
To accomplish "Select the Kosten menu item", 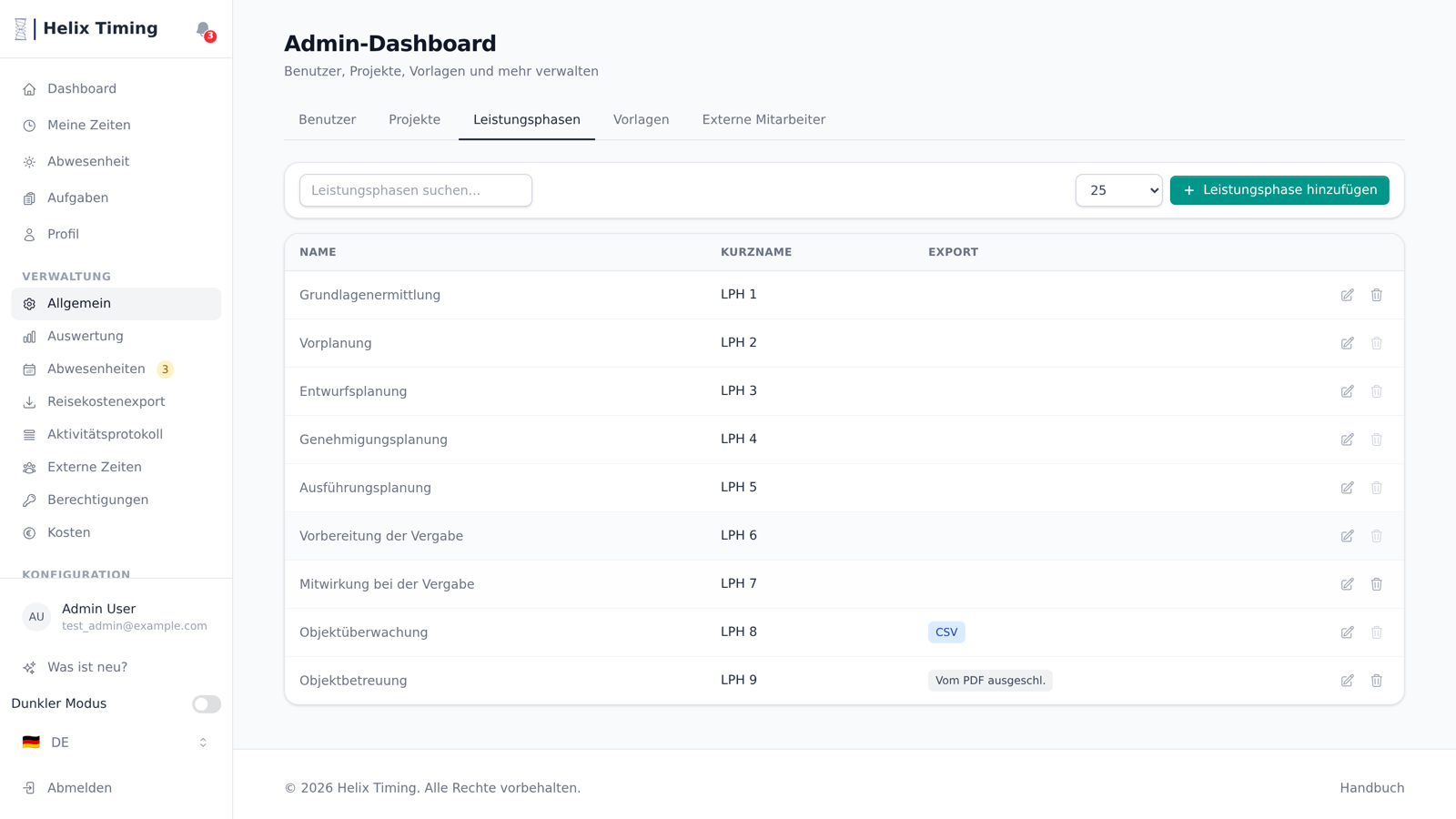I will click(x=116, y=533).
